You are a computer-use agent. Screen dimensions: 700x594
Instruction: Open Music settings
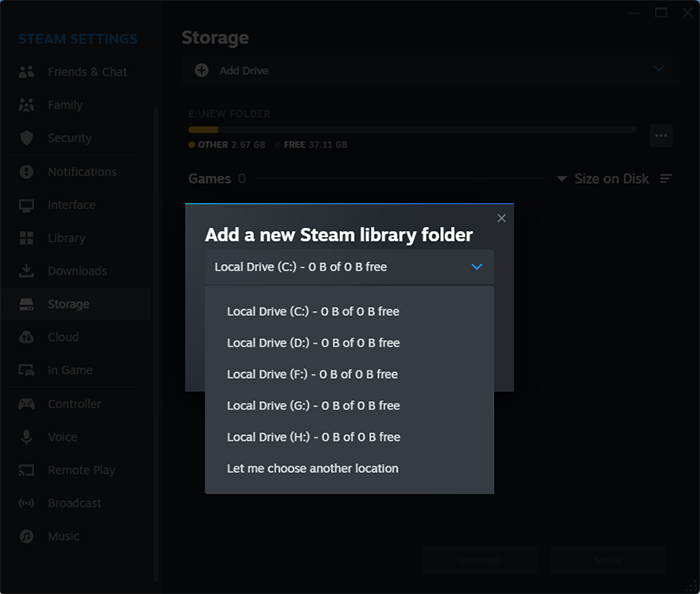76,536
